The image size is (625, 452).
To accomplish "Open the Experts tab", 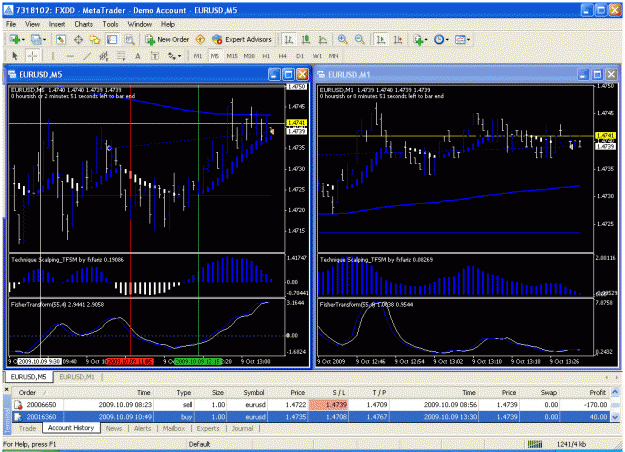I will [x=208, y=428].
